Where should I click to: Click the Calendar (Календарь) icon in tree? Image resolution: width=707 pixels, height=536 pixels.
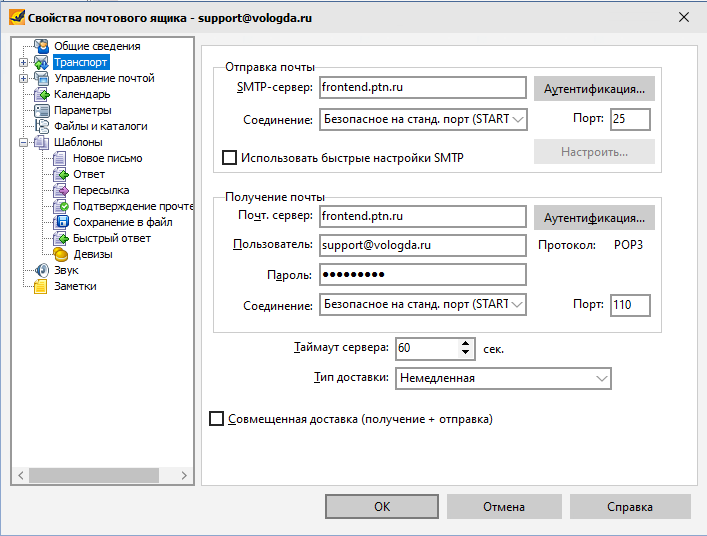(x=42, y=94)
